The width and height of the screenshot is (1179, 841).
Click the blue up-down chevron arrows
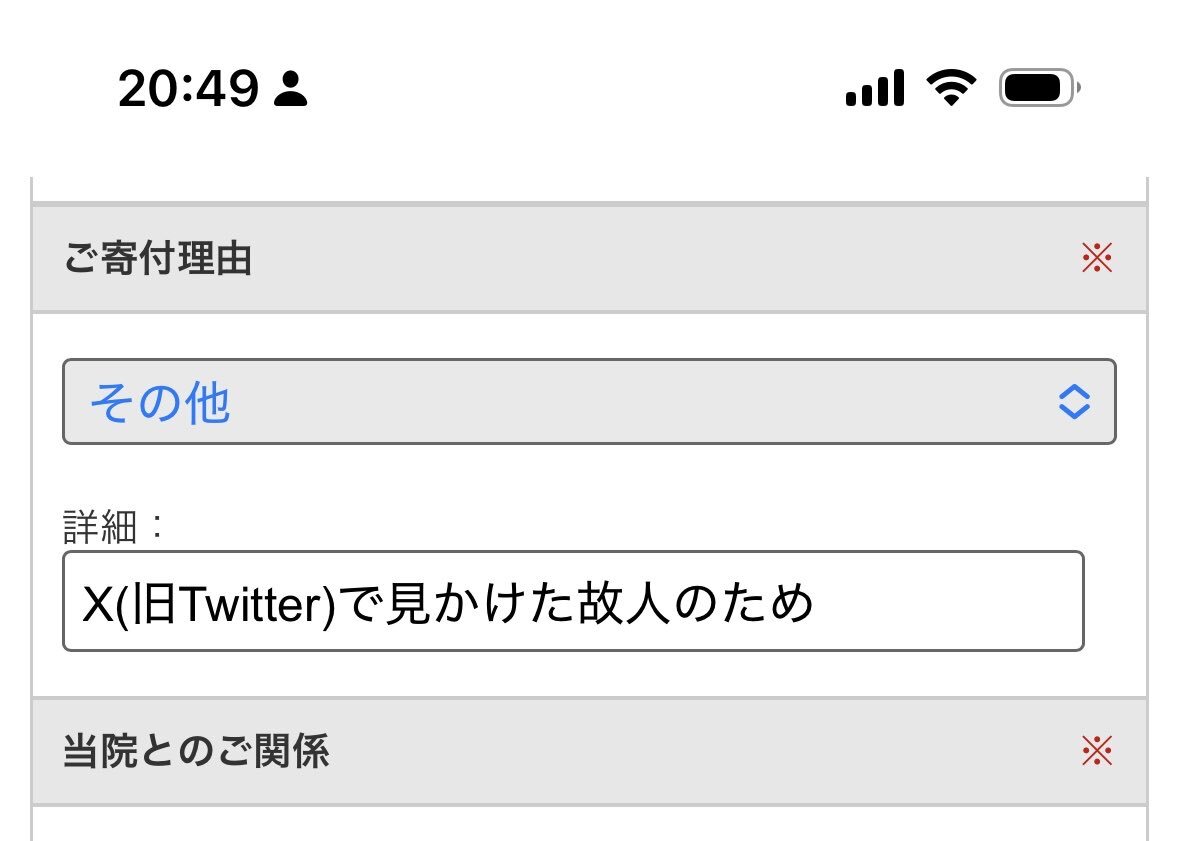click(1073, 402)
